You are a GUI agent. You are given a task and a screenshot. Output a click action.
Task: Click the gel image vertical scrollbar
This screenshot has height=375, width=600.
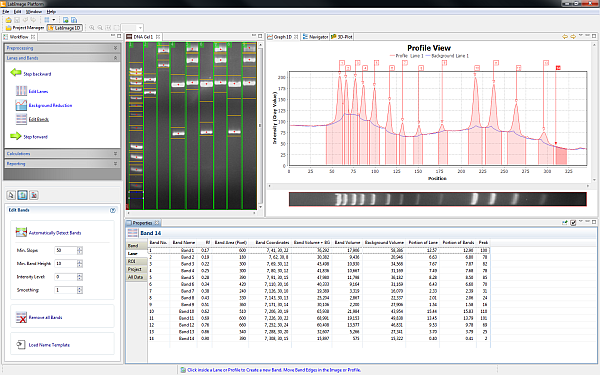click(x=261, y=125)
